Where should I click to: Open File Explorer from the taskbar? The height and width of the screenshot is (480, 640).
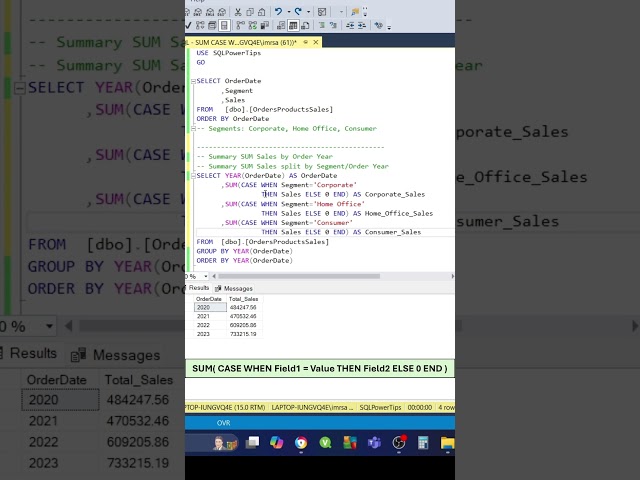447,442
